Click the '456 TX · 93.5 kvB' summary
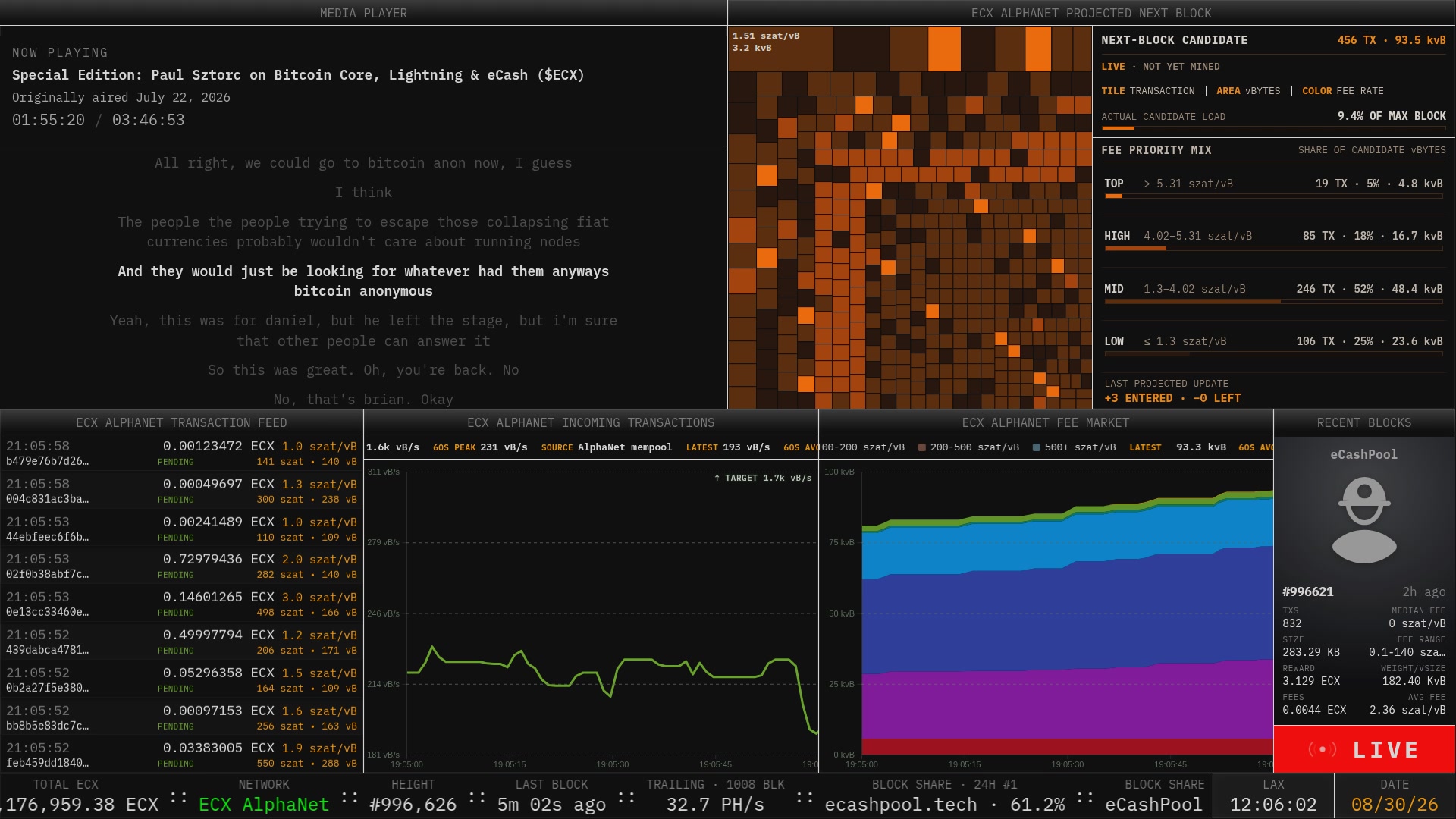The width and height of the screenshot is (1456, 819). click(1392, 40)
